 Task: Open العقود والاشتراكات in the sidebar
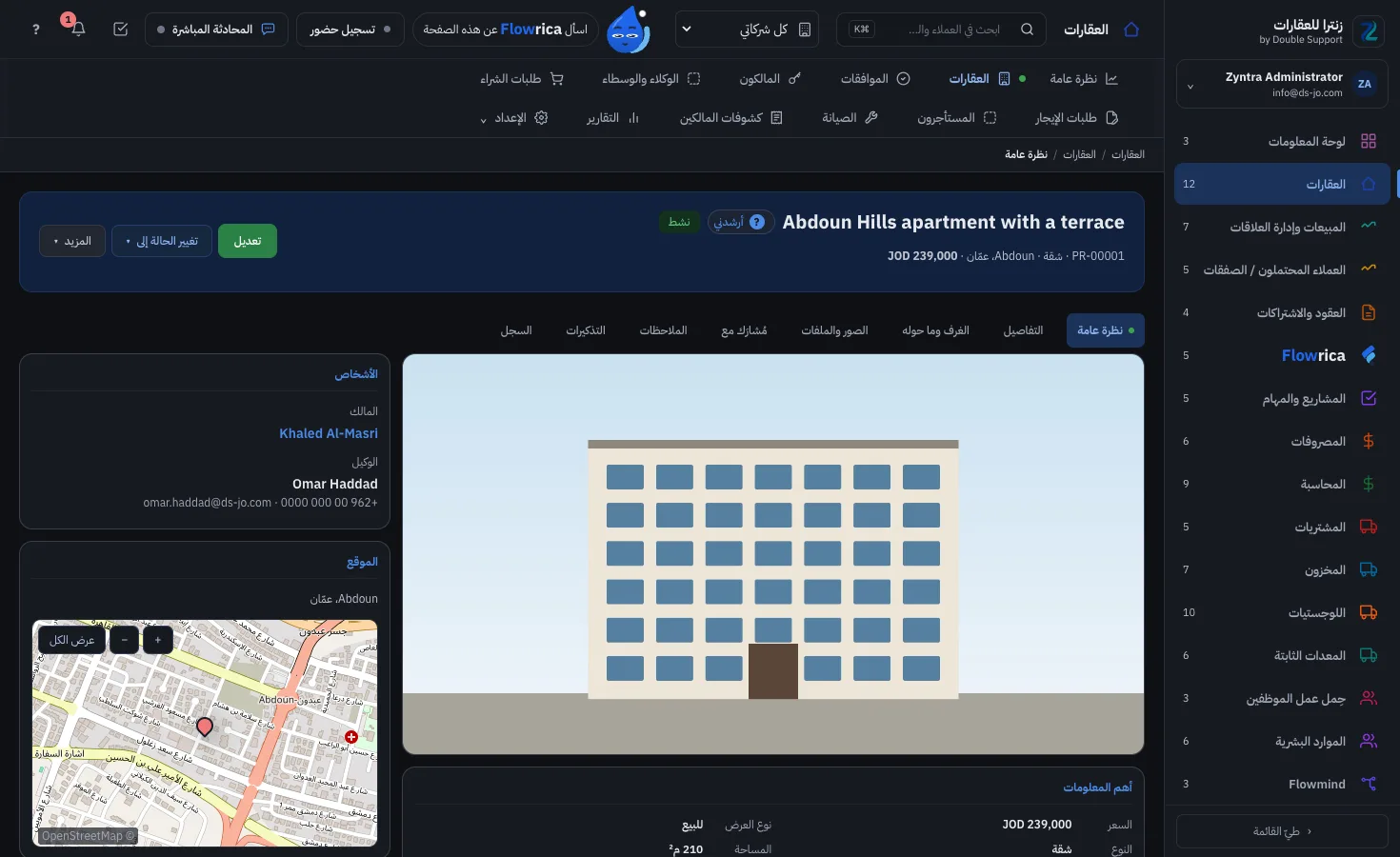coord(1282,312)
